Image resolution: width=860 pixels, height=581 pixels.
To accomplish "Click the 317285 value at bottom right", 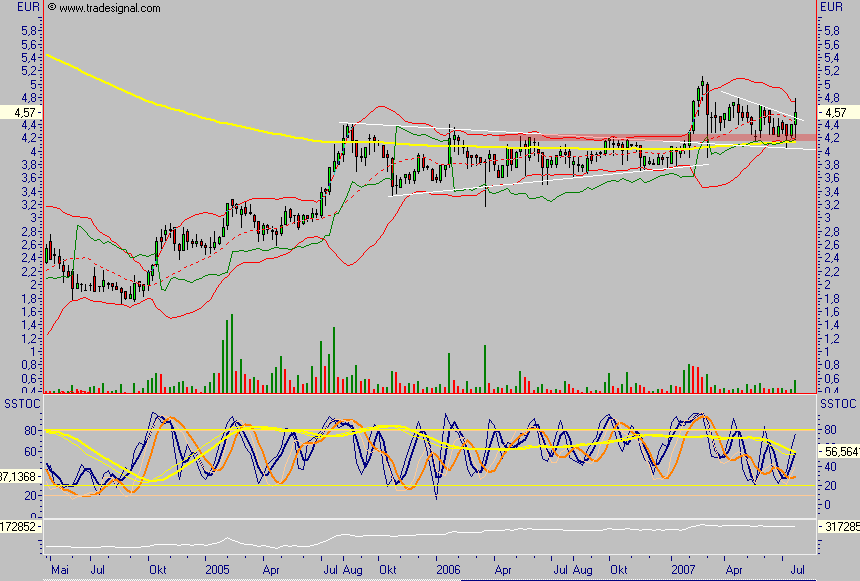I will 839,526.
